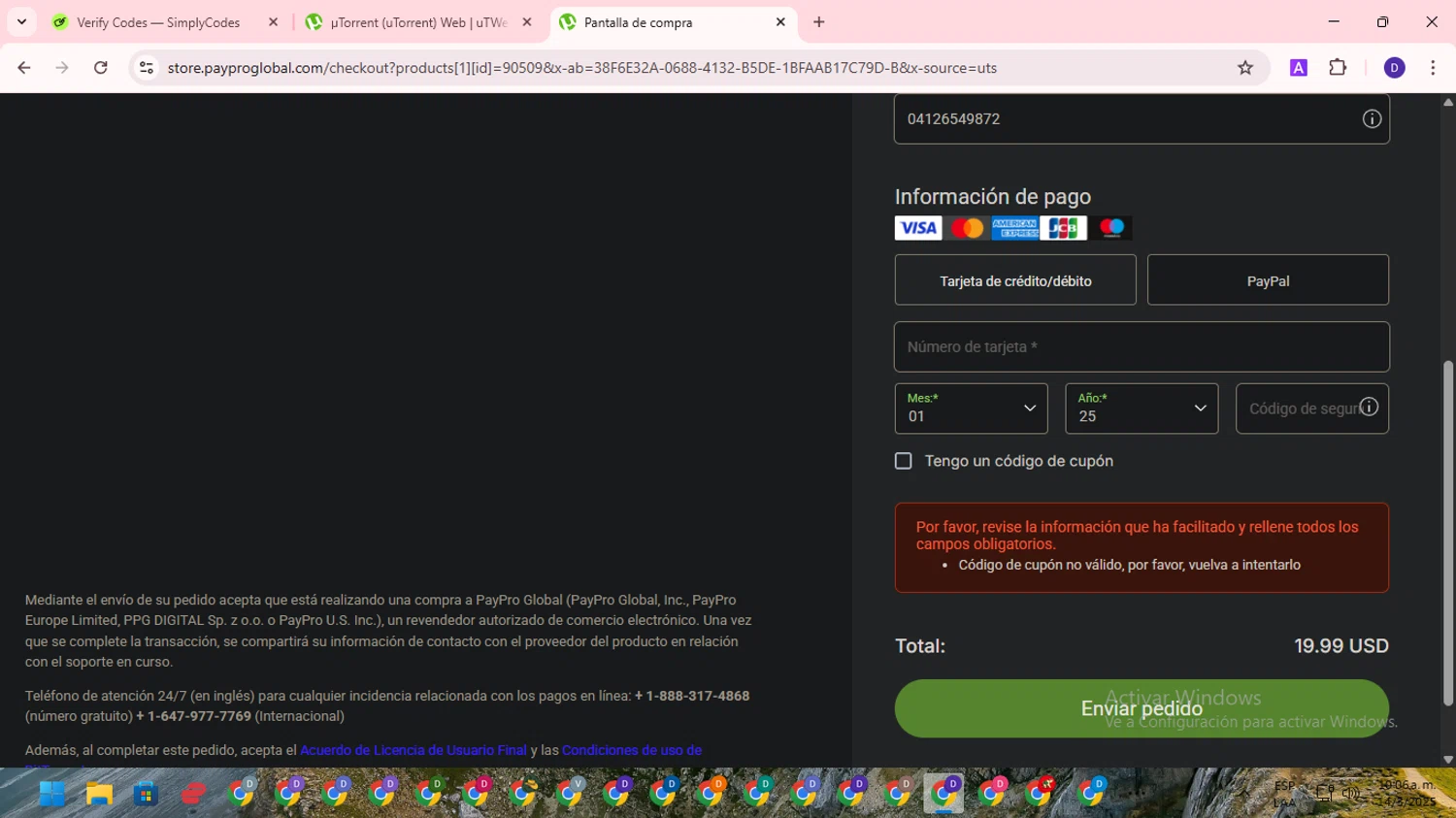Open the ESP language indicator in the taskbar

pyautogui.click(x=1284, y=794)
